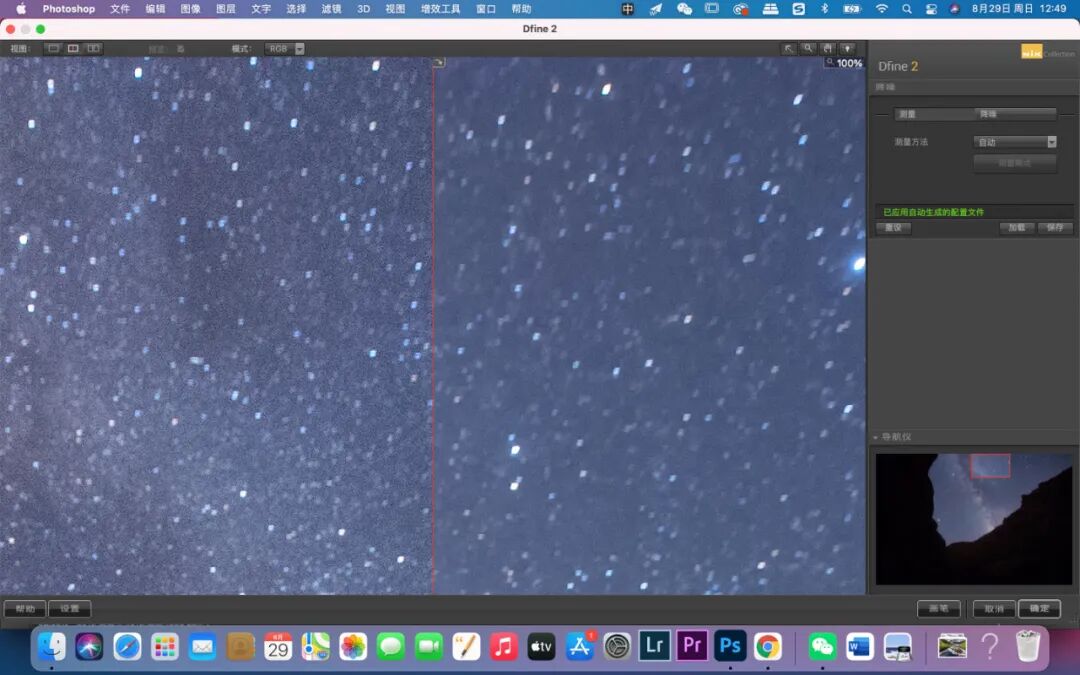Click the 重设 reset button

[893, 228]
